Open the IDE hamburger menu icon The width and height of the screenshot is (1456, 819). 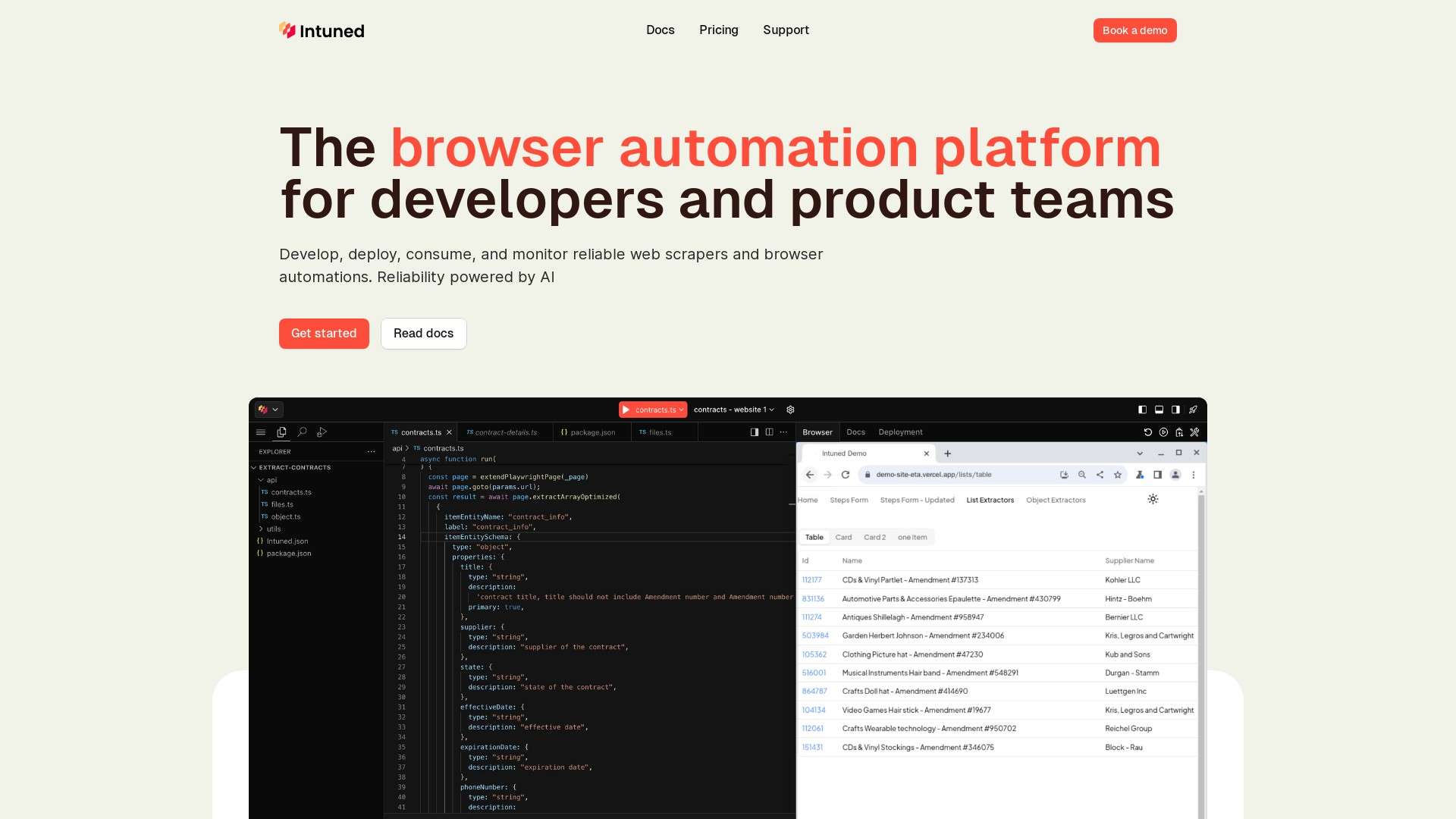point(261,432)
